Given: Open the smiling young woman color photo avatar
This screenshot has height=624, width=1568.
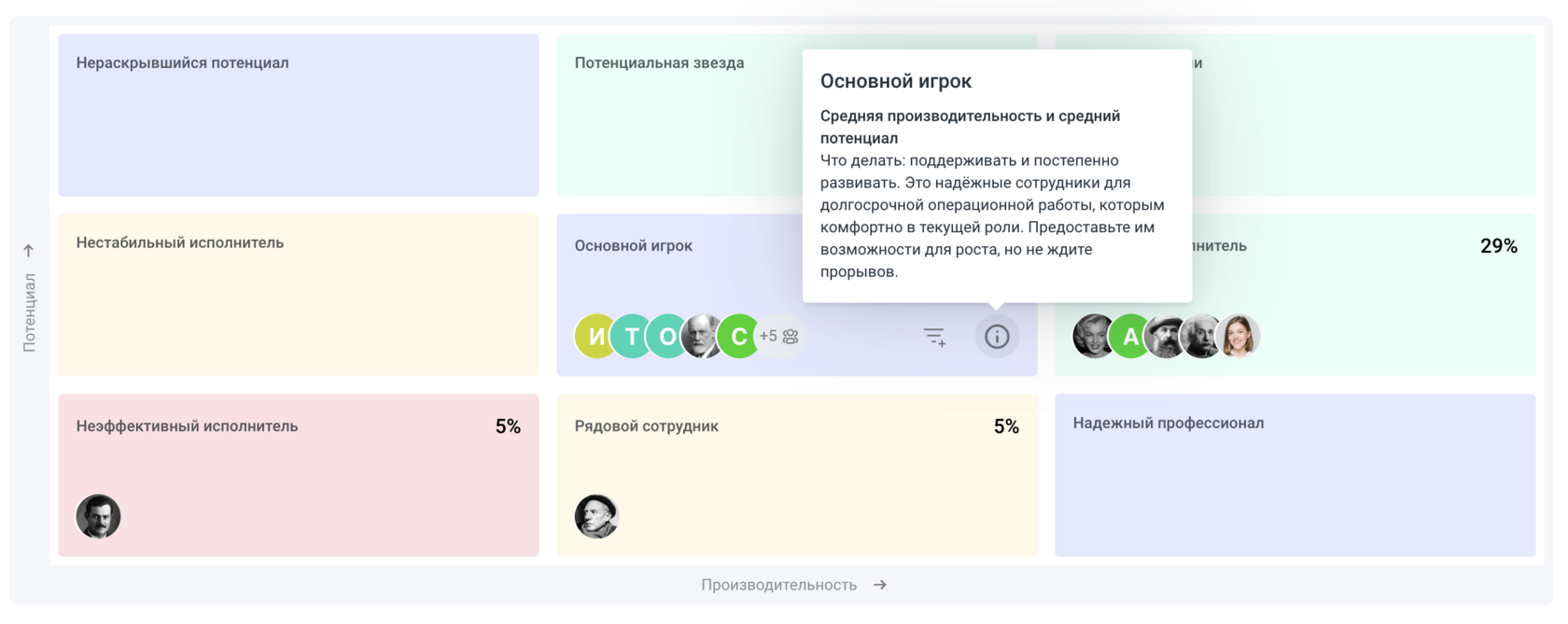Looking at the screenshot, I should [1238, 337].
